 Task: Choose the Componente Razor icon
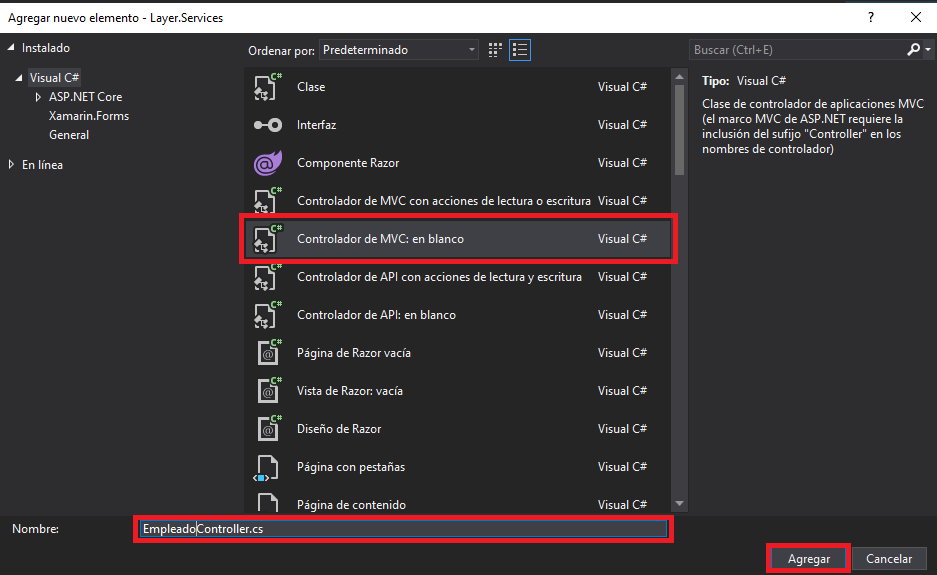click(x=267, y=163)
